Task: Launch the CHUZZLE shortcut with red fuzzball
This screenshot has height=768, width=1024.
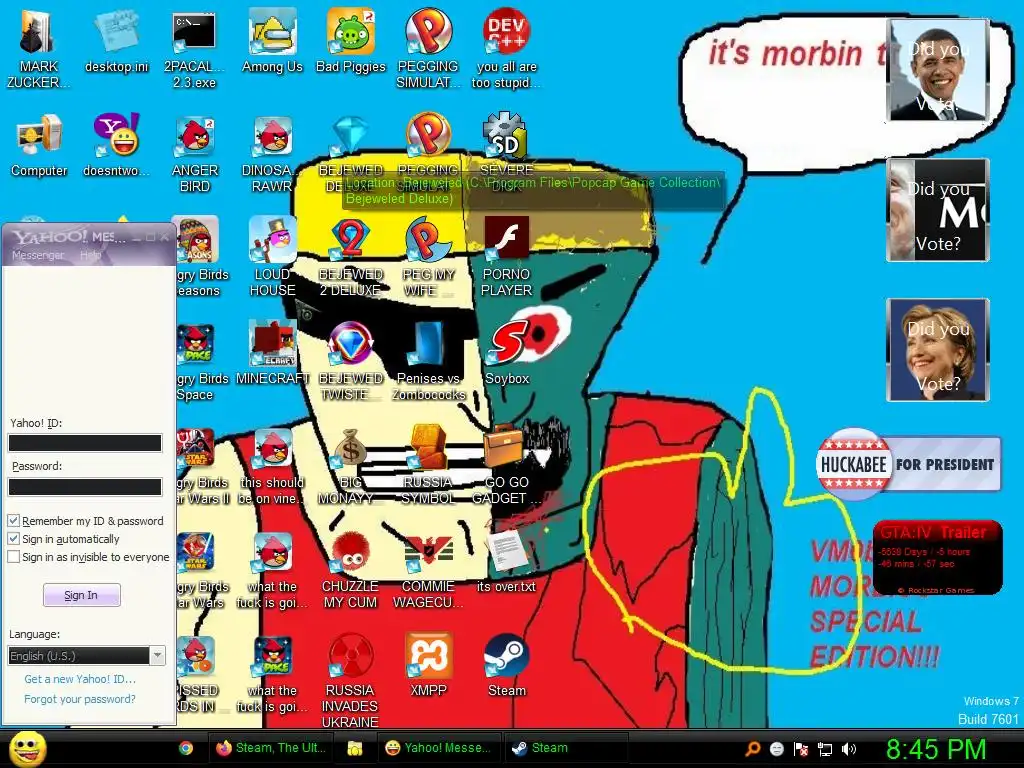Action: click(x=351, y=569)
